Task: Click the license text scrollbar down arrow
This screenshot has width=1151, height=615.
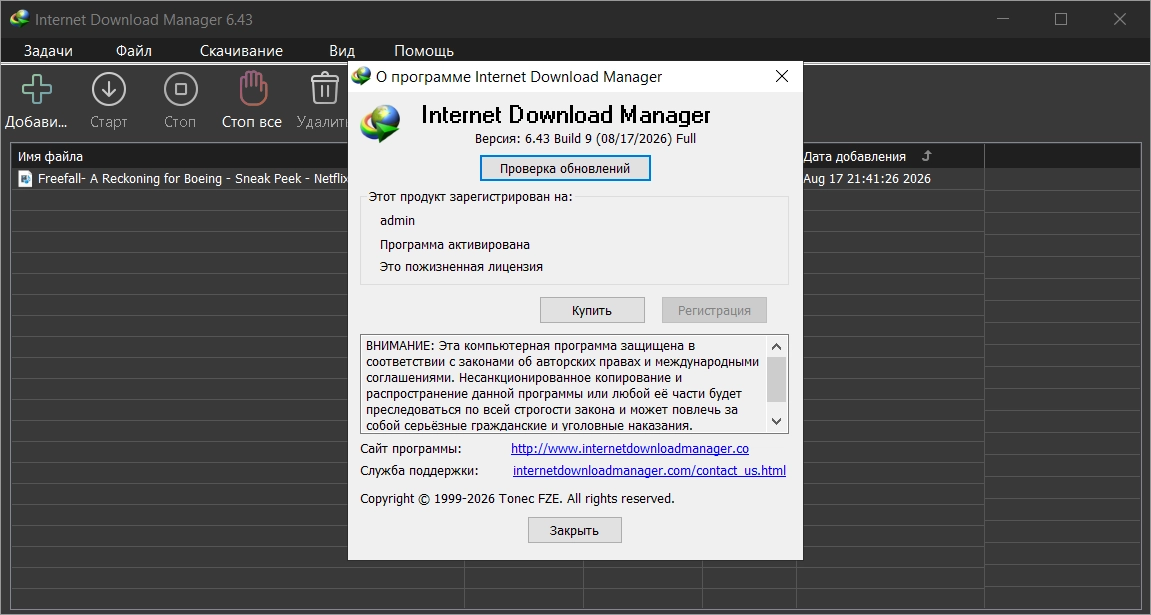Action: click(x=777, y=421)
